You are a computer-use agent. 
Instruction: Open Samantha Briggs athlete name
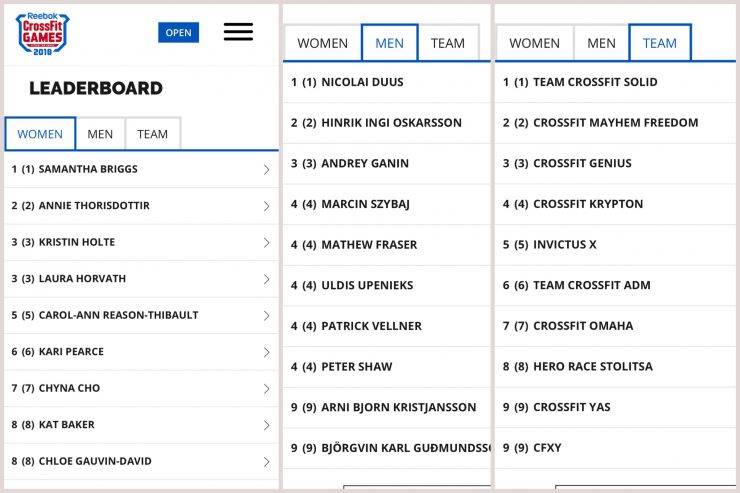88,169
